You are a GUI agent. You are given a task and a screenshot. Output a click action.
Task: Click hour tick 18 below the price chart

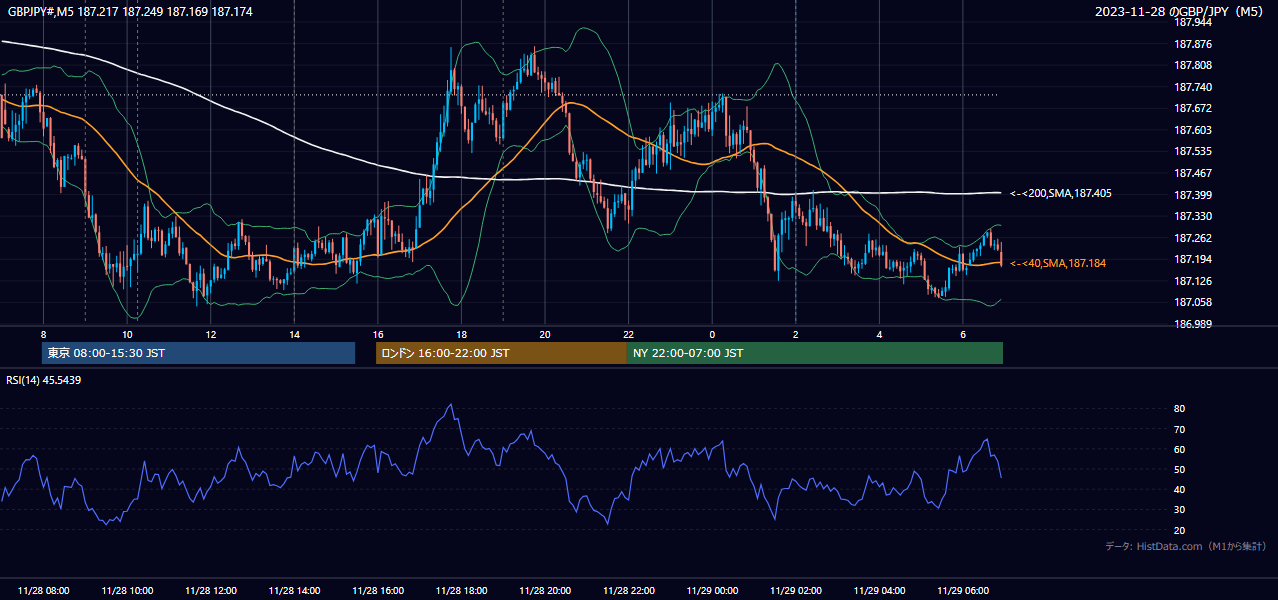point(461,334)
